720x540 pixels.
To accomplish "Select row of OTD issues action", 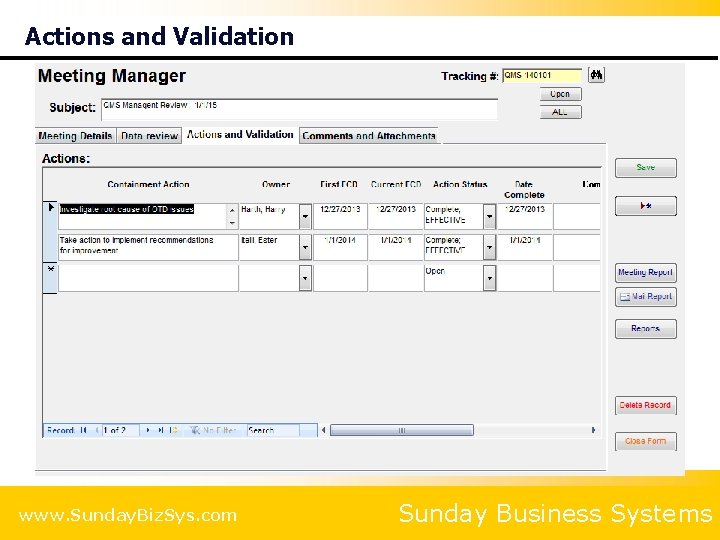I will [x=50, y=216].
